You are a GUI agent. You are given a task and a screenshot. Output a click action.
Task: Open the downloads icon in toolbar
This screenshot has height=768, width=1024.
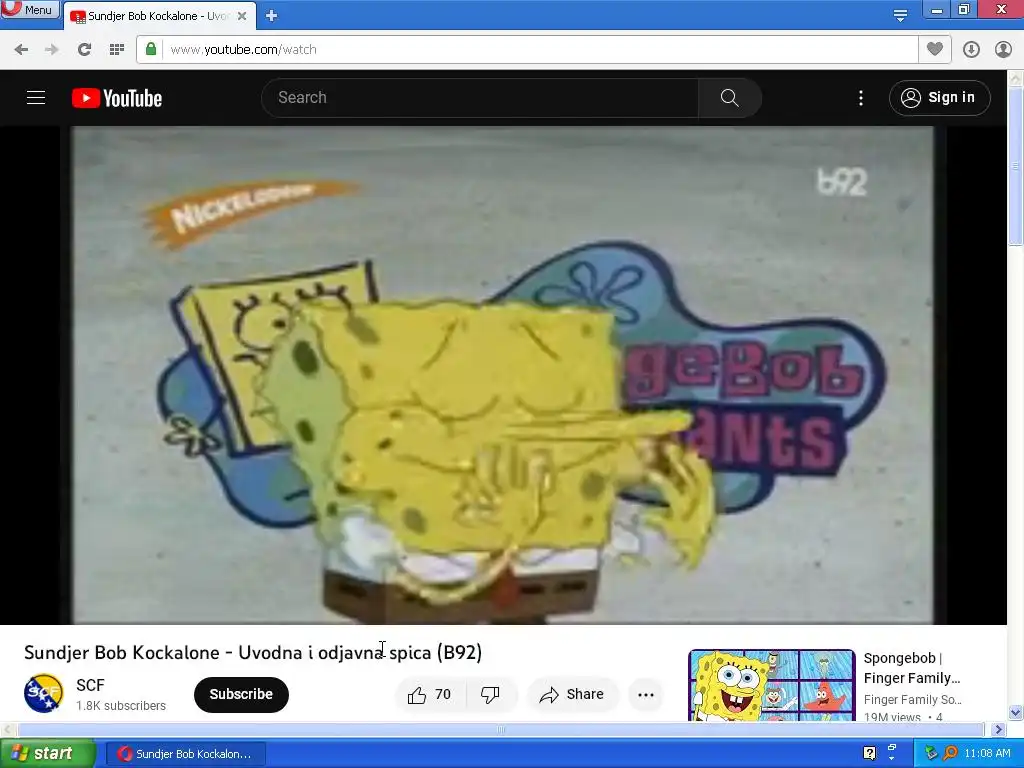971,50
